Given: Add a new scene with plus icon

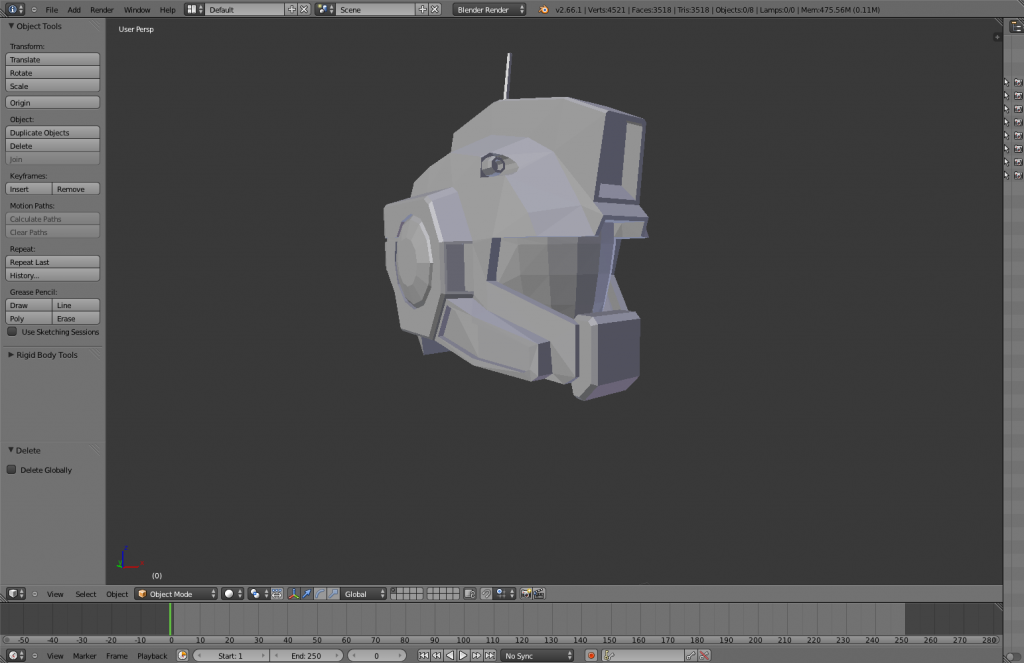Looking at the screenshot, I should [x=423, y=9].
